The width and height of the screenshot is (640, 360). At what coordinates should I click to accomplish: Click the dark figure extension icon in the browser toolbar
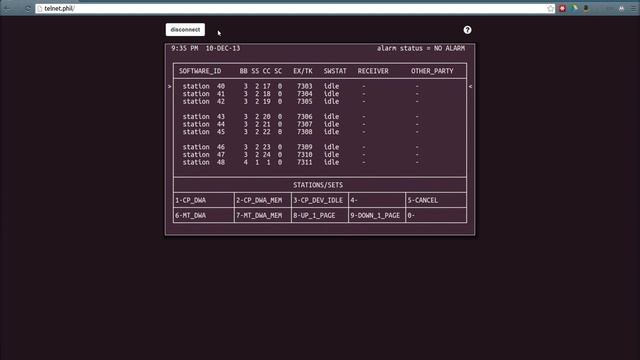pos(587,9)
